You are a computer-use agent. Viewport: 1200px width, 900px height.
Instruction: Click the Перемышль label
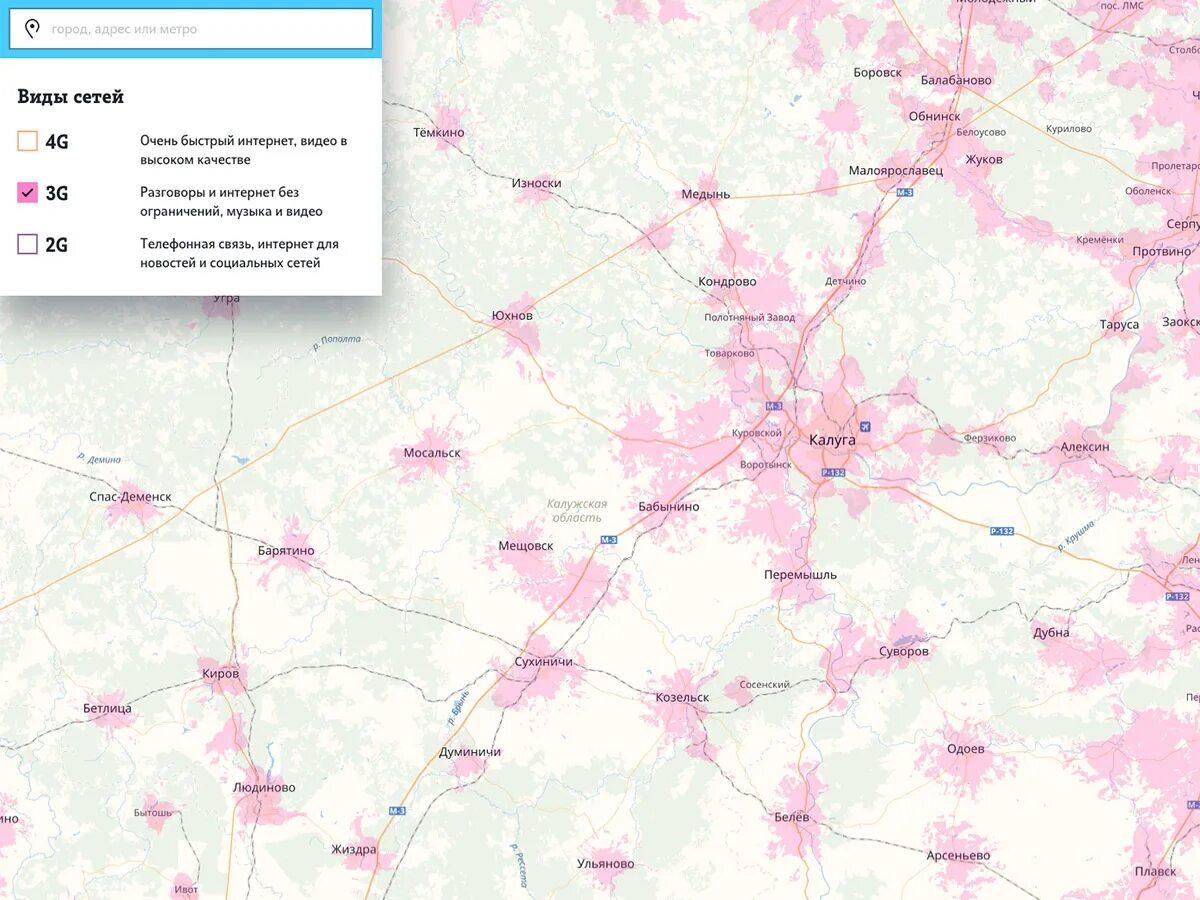click(x=800, y=575)
